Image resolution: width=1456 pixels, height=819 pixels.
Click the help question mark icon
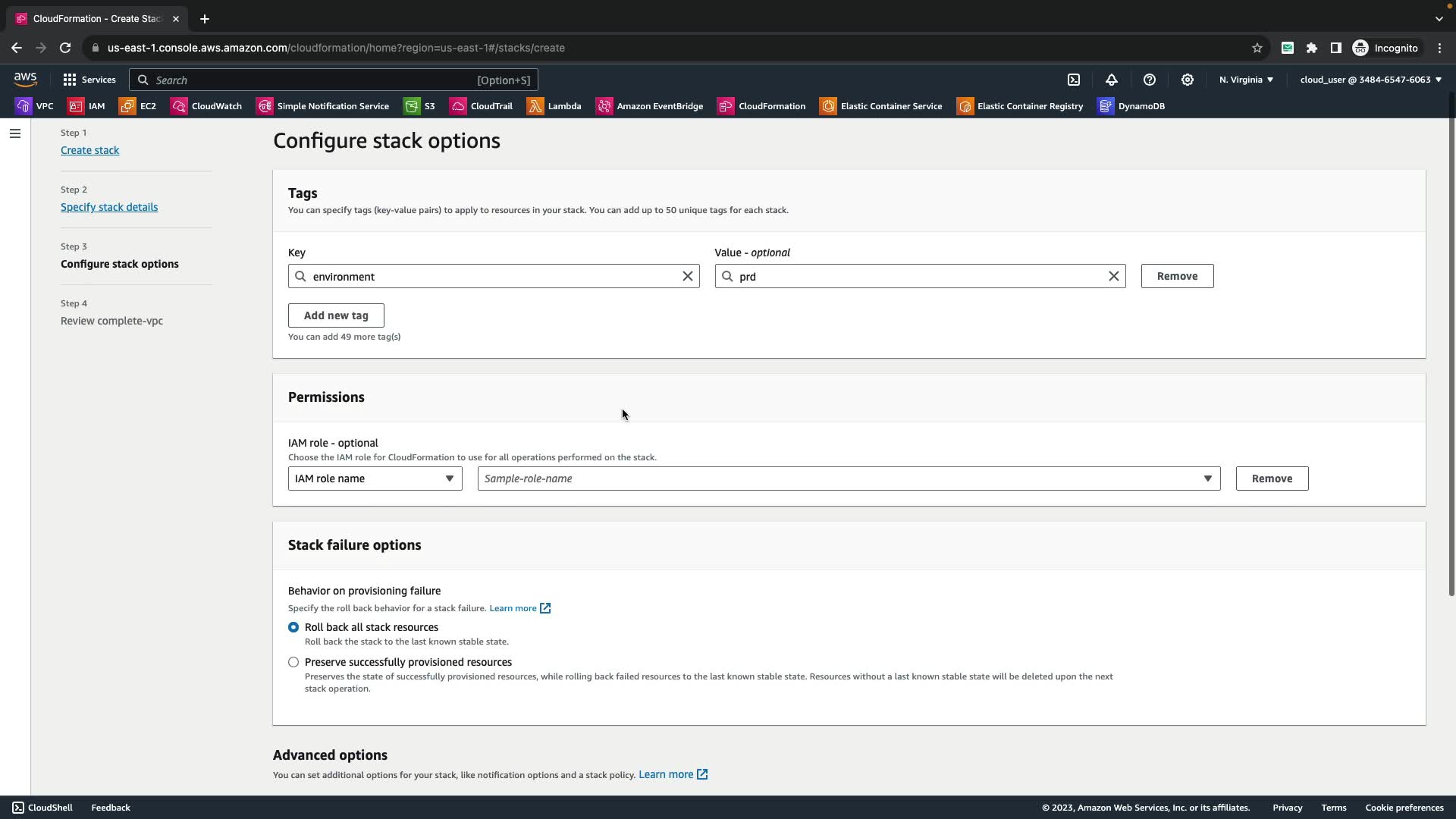click(x=1150, y=80)
